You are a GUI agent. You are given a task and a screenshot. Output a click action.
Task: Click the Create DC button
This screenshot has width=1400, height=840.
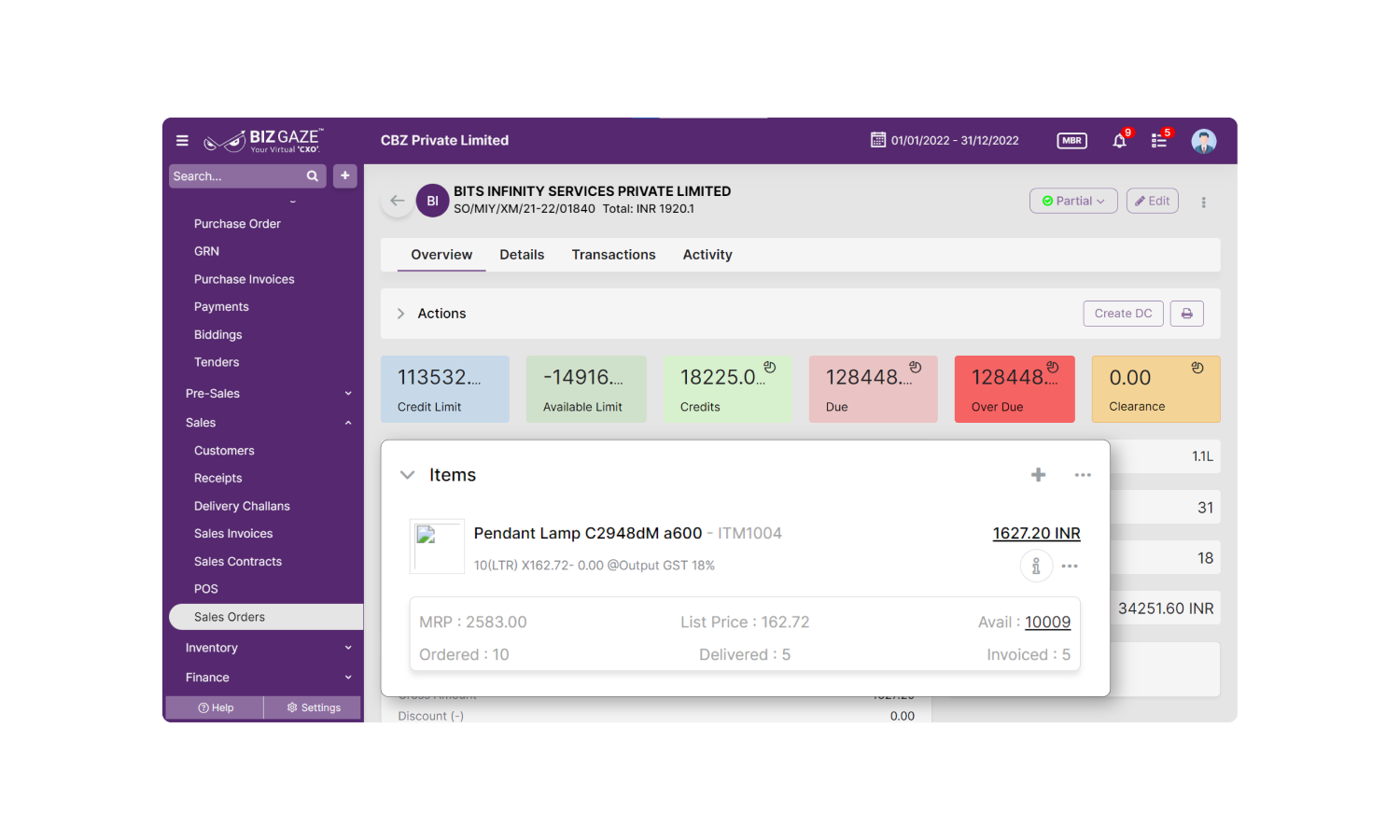(x=1124, y=314)
